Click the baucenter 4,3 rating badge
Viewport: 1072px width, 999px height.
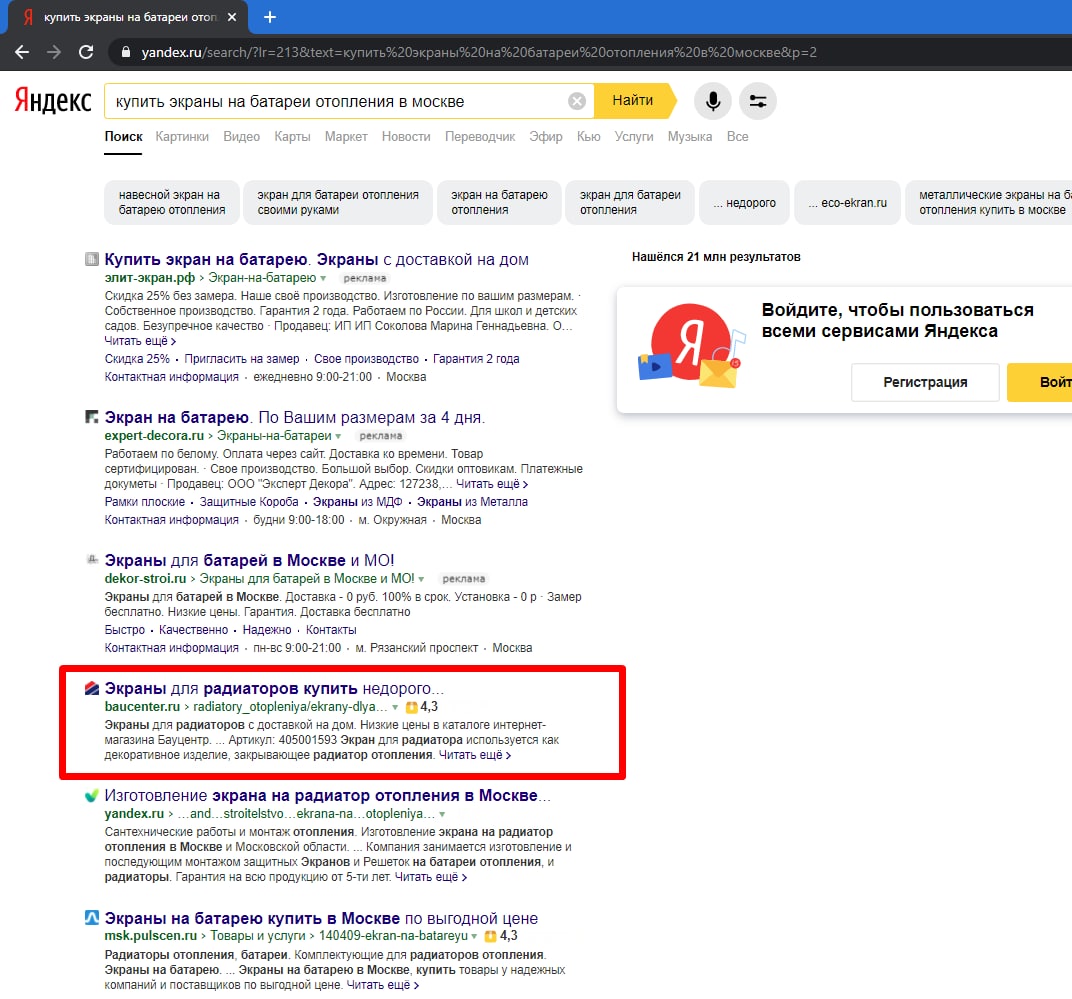(422, 706)
